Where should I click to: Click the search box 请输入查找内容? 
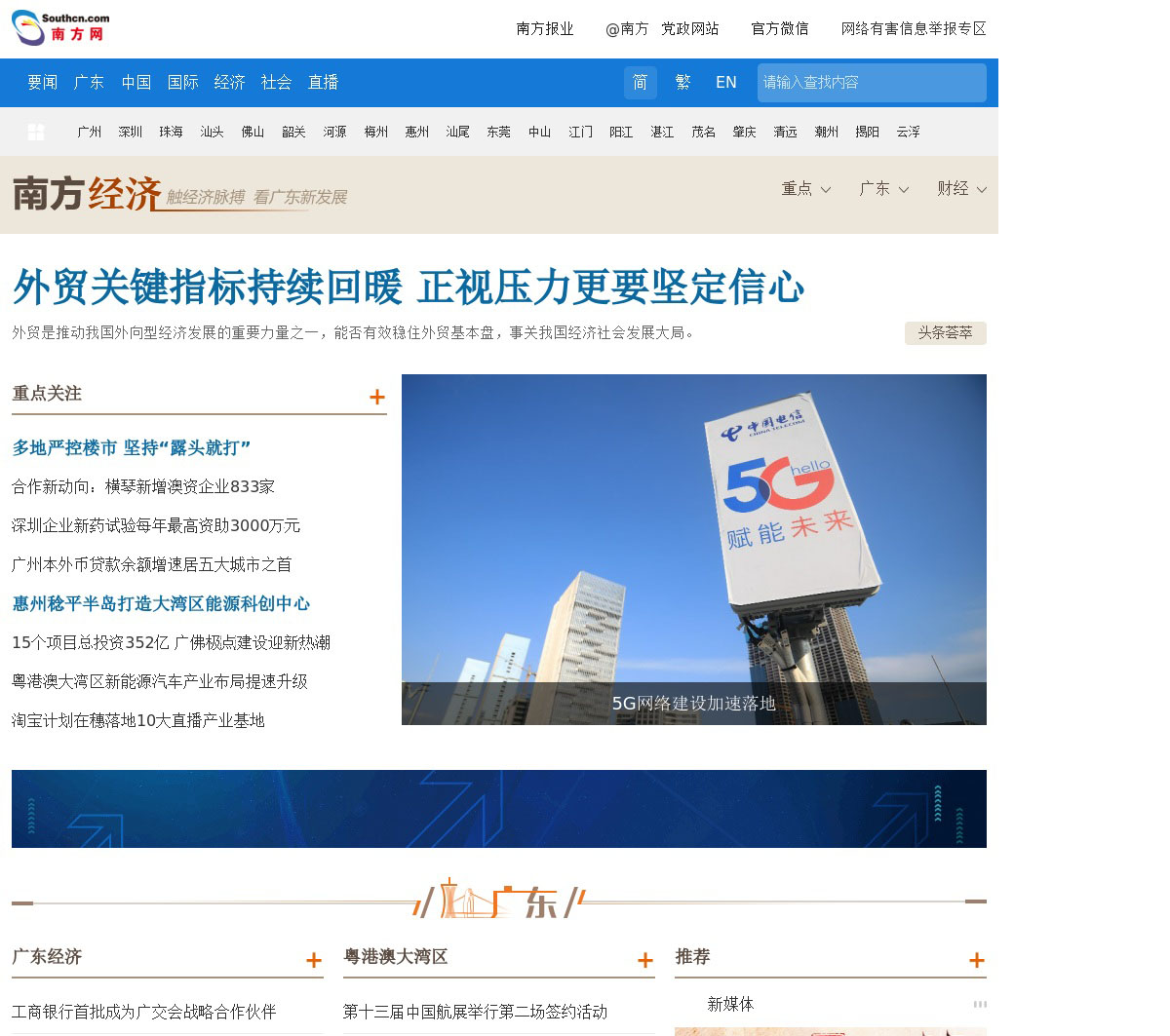click(x=872, y=83)
